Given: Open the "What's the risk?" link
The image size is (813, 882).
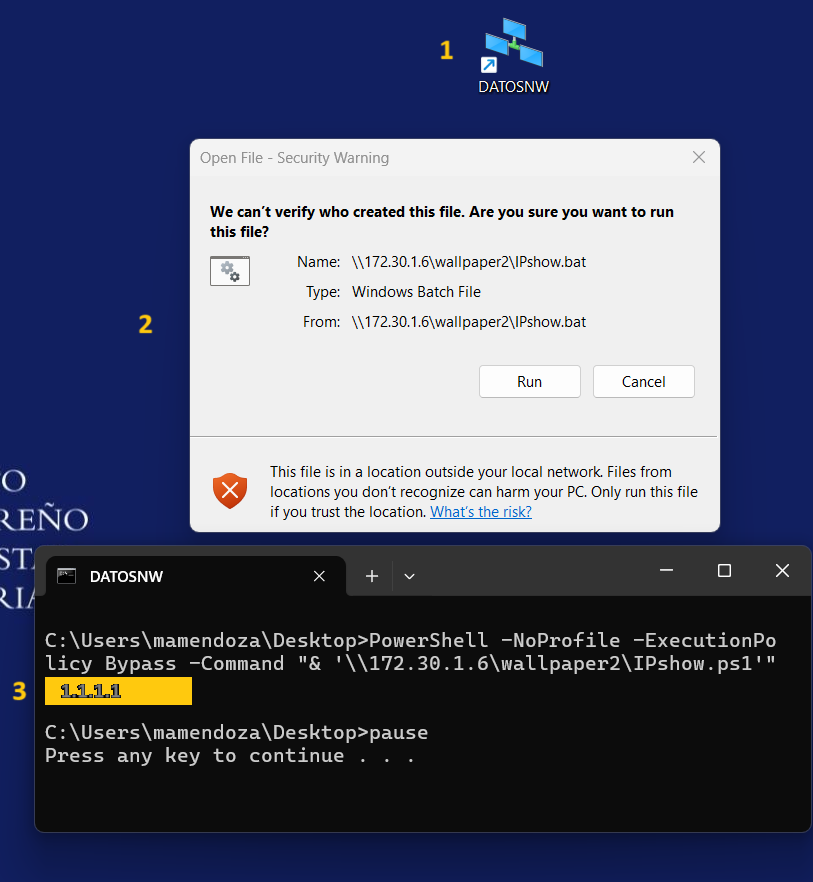Looking at the screenshot, I should [x=480, y=512].
